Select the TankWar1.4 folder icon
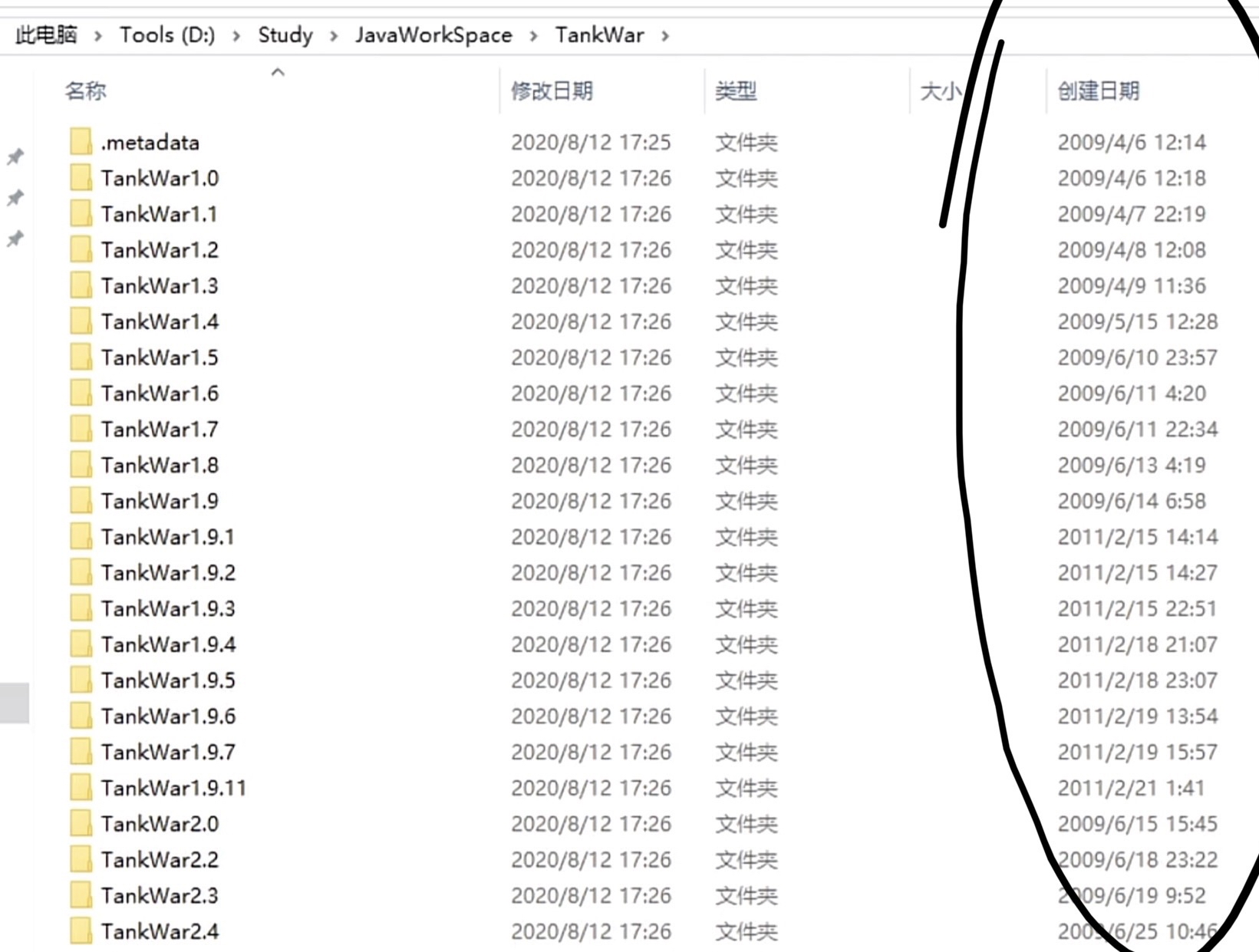This screenshot has width=1259, height=952. pos(81,321)
